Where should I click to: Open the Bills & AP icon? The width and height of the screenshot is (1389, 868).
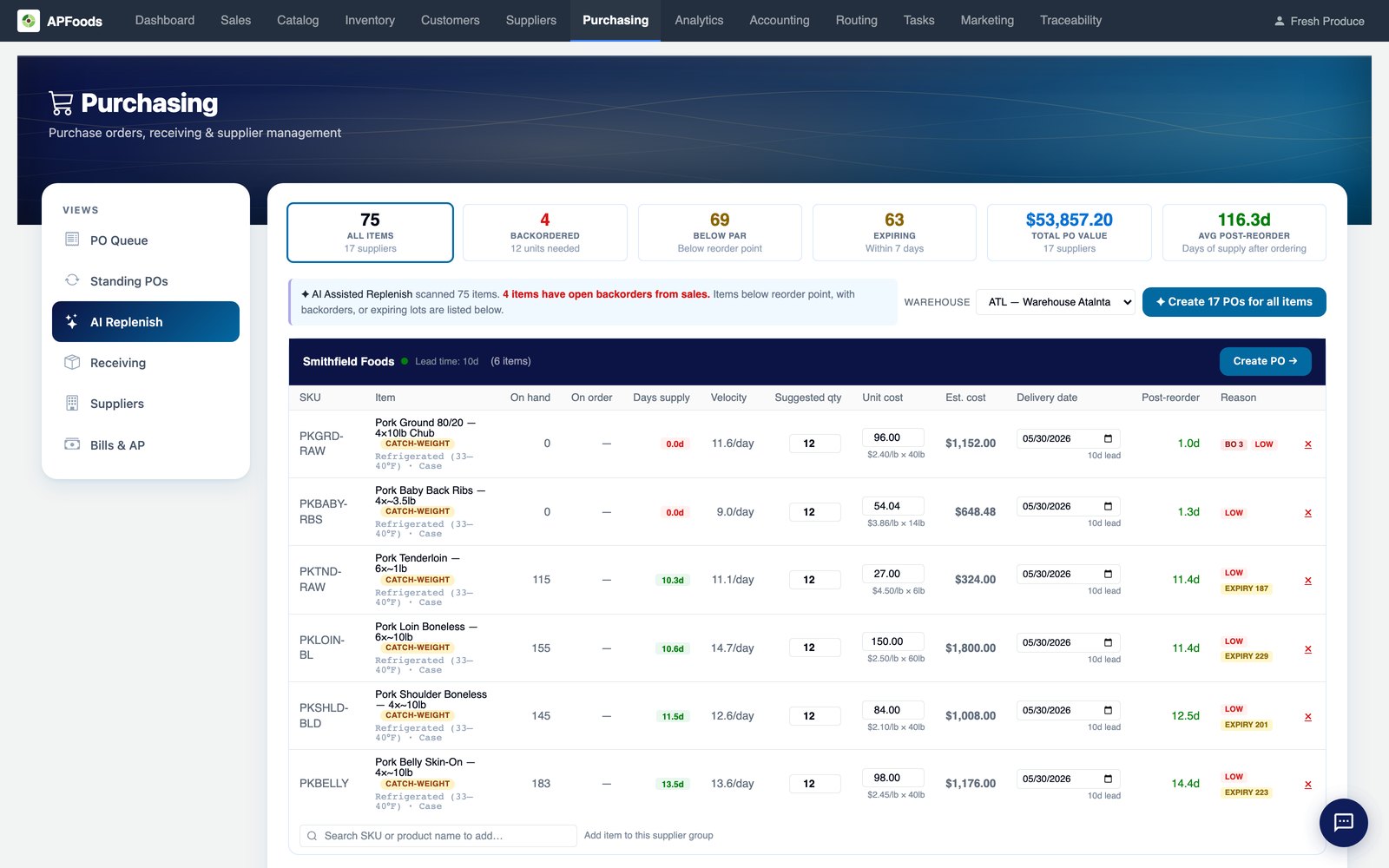[72, 444]
